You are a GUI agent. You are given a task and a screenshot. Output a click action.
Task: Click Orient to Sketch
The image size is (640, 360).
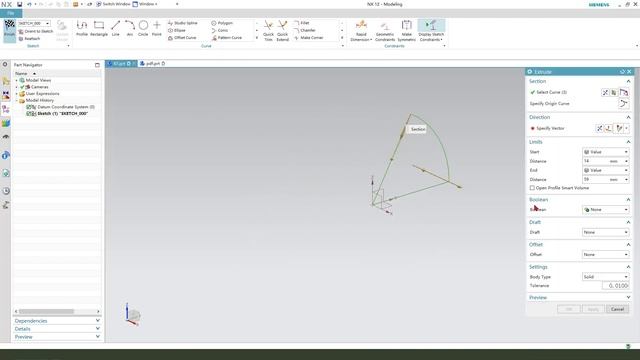[36, 31]
